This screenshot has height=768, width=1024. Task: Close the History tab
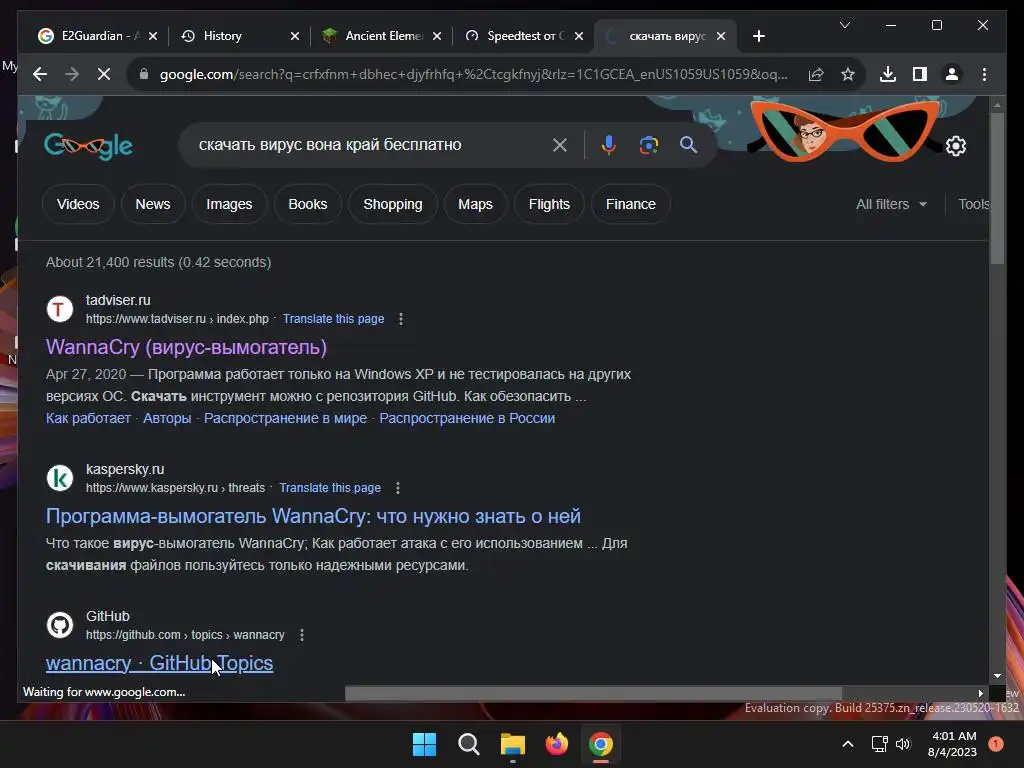295,36
